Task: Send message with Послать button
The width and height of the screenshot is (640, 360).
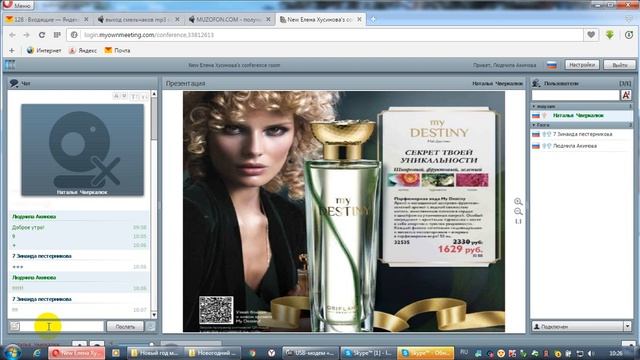Action: [125, 327]
